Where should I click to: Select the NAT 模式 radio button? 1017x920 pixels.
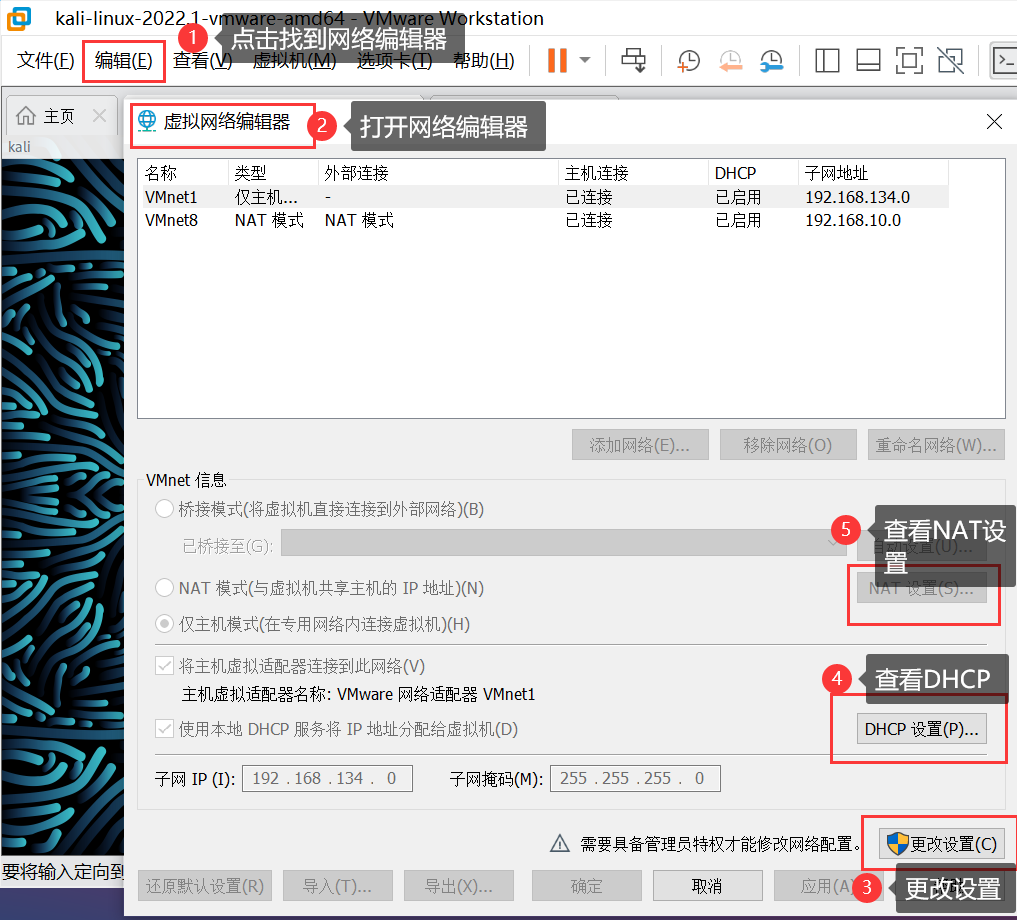coord(163,588)
